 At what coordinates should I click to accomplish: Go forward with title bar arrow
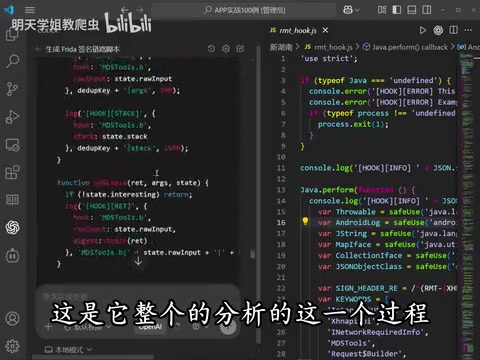coord(140,10)
